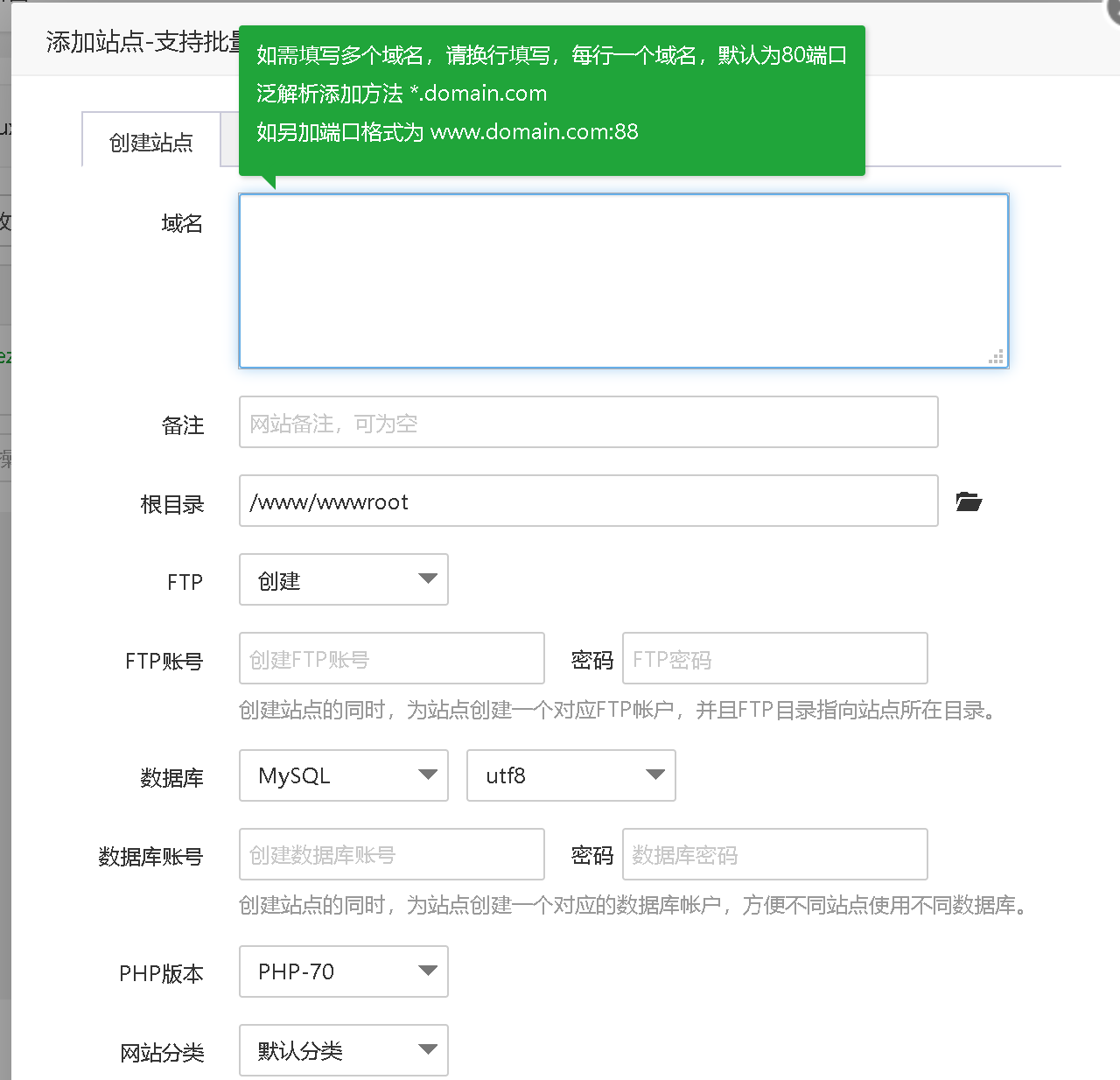The width and height of the screenshot is (1120, 1080).
Task: Click the 网站分类 label
Action: click(x=162, y=1052)
